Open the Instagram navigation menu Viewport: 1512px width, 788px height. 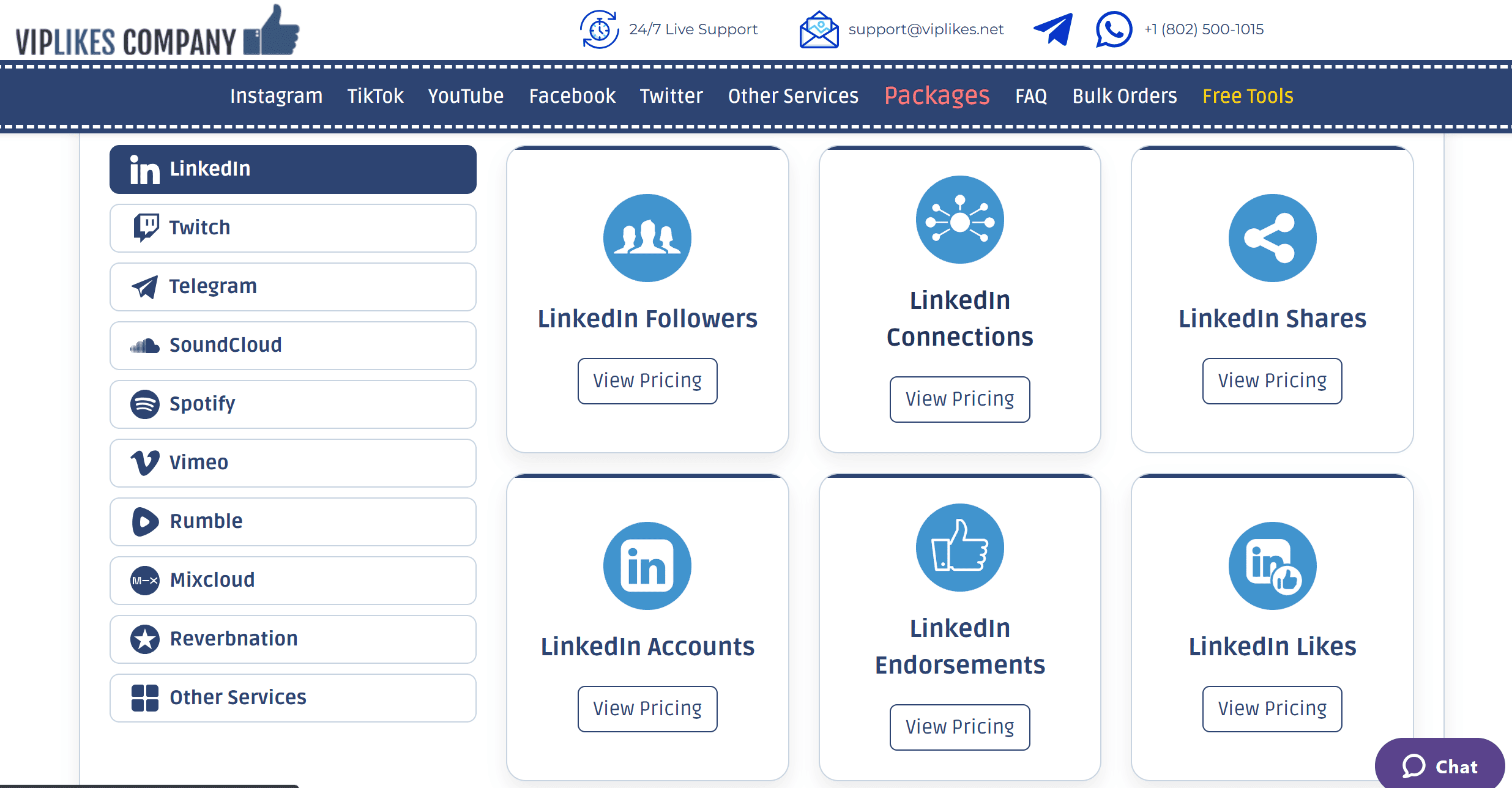(x=276, y=96)
